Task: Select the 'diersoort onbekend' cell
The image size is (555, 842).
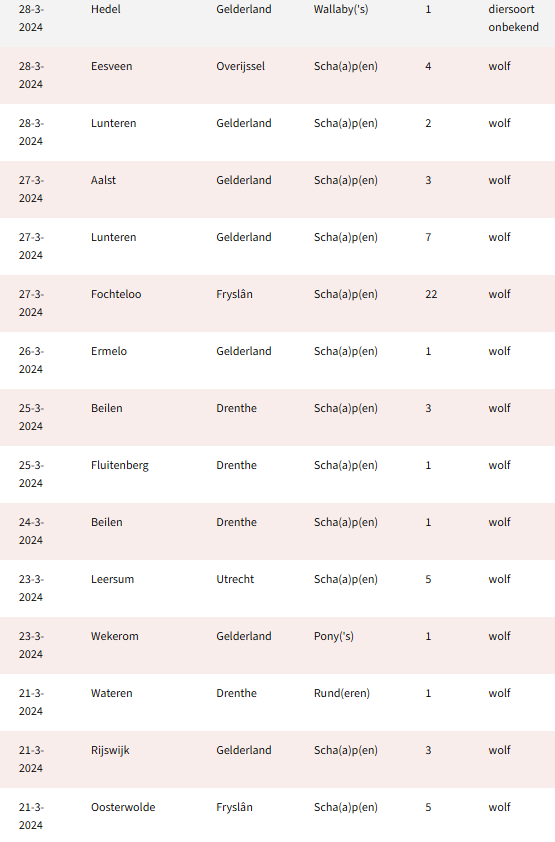Action: point(514,18)
